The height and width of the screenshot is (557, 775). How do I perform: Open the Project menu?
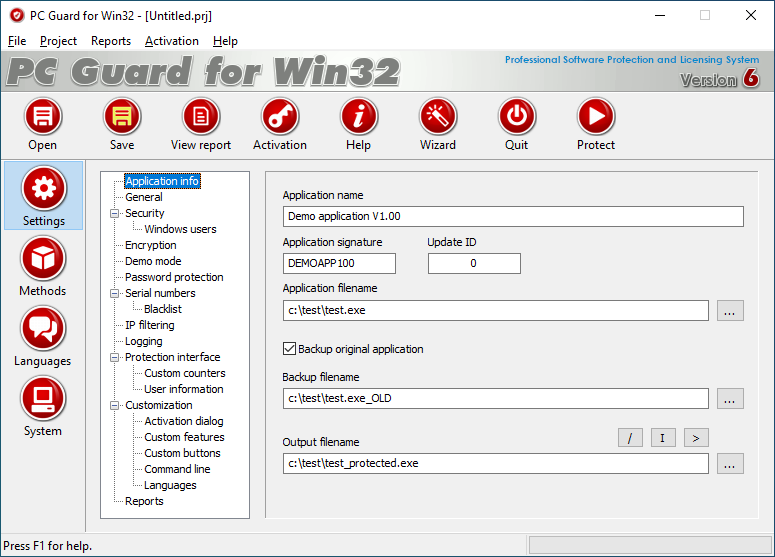tap(58, 41)
